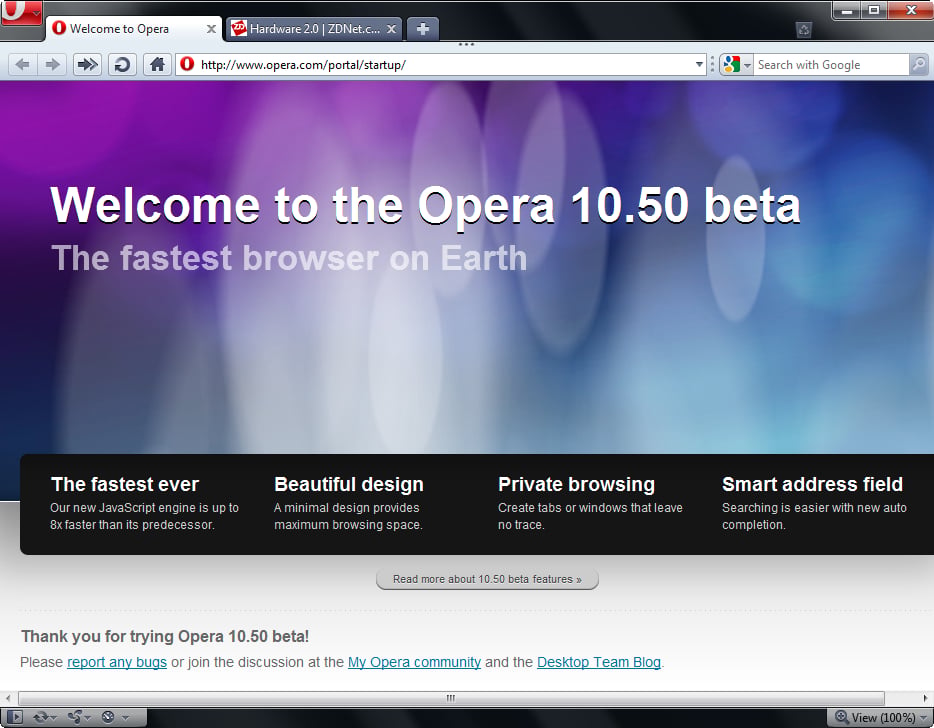Open a new tab with plus button
The image size is (934, 728).
click(x=423, y=29)
